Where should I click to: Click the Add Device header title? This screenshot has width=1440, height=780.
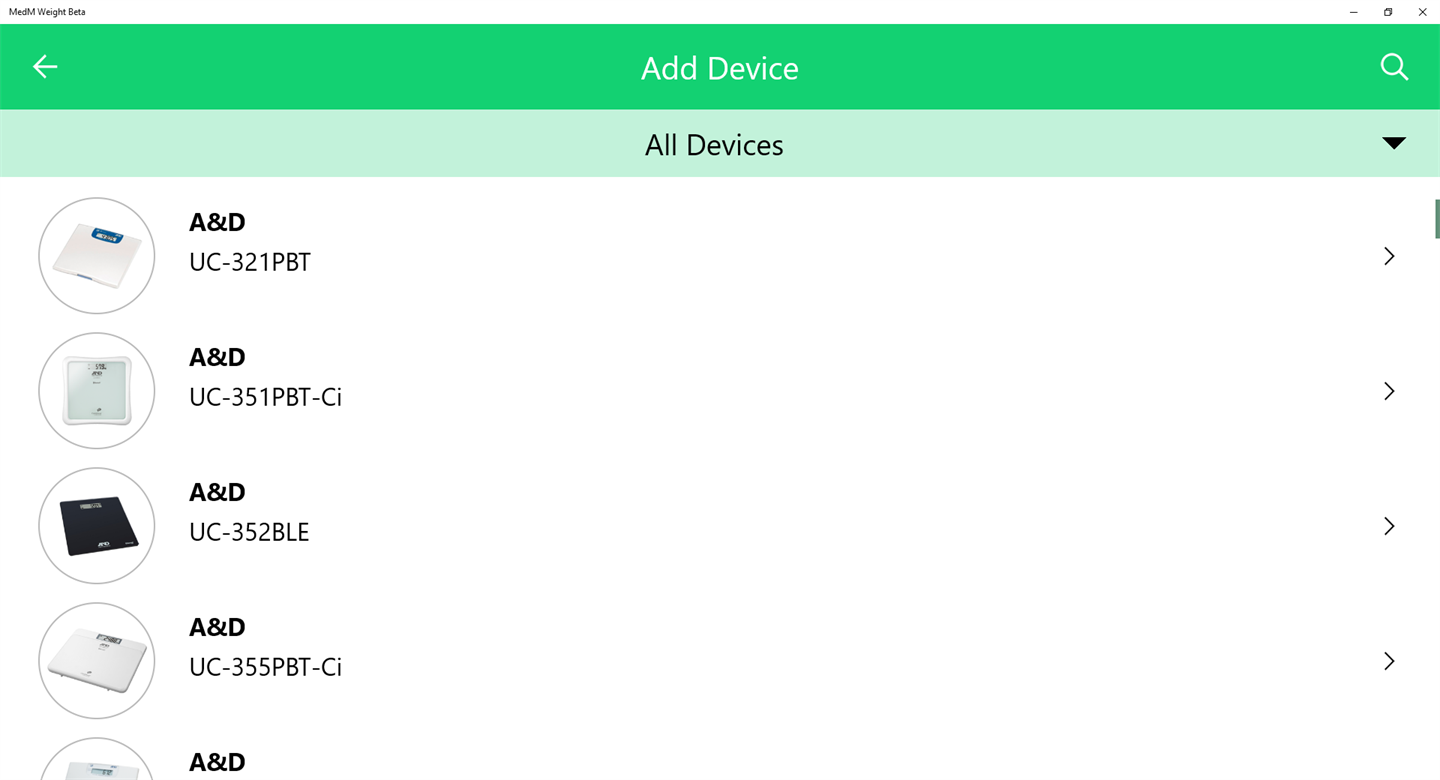[x=719, y=68]
